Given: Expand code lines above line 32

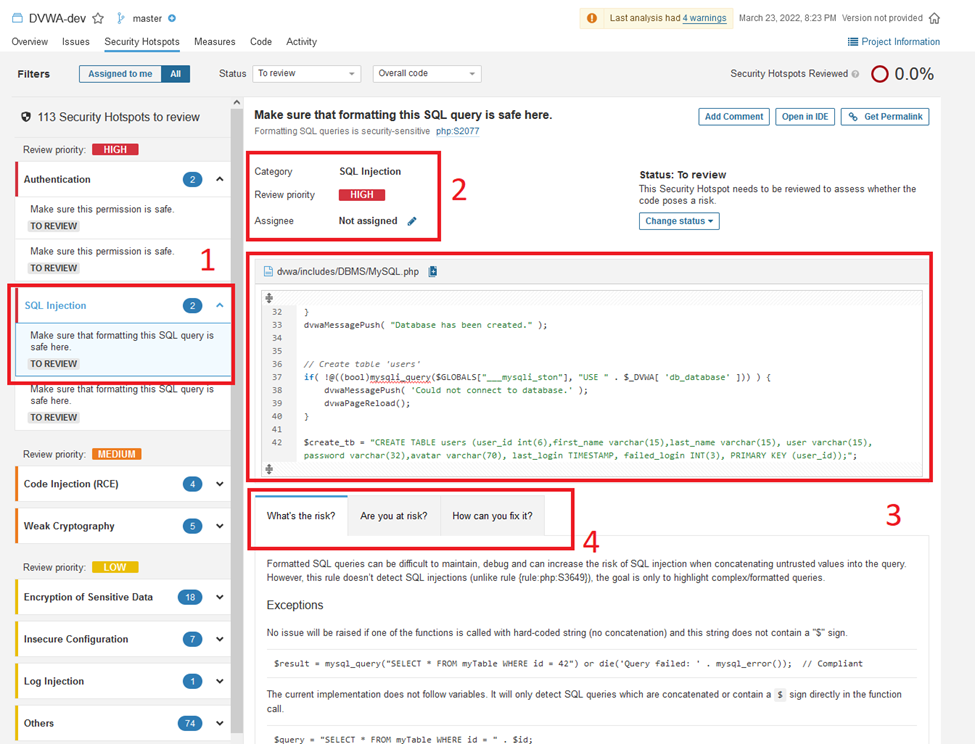Looking at the screenshot, I should point(269,298).
